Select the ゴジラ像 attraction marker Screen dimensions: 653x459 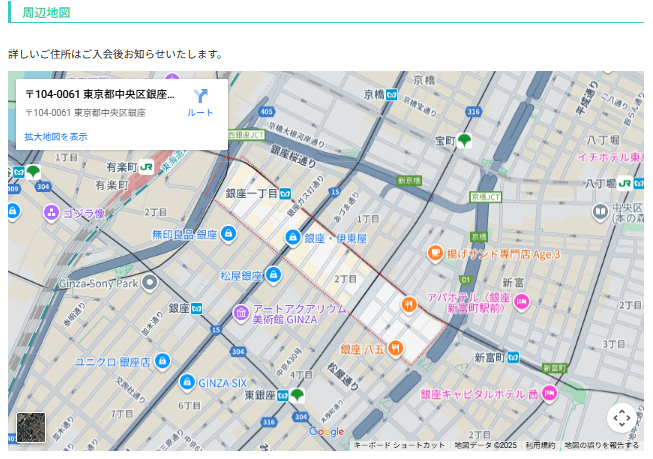tap(51, 213)
